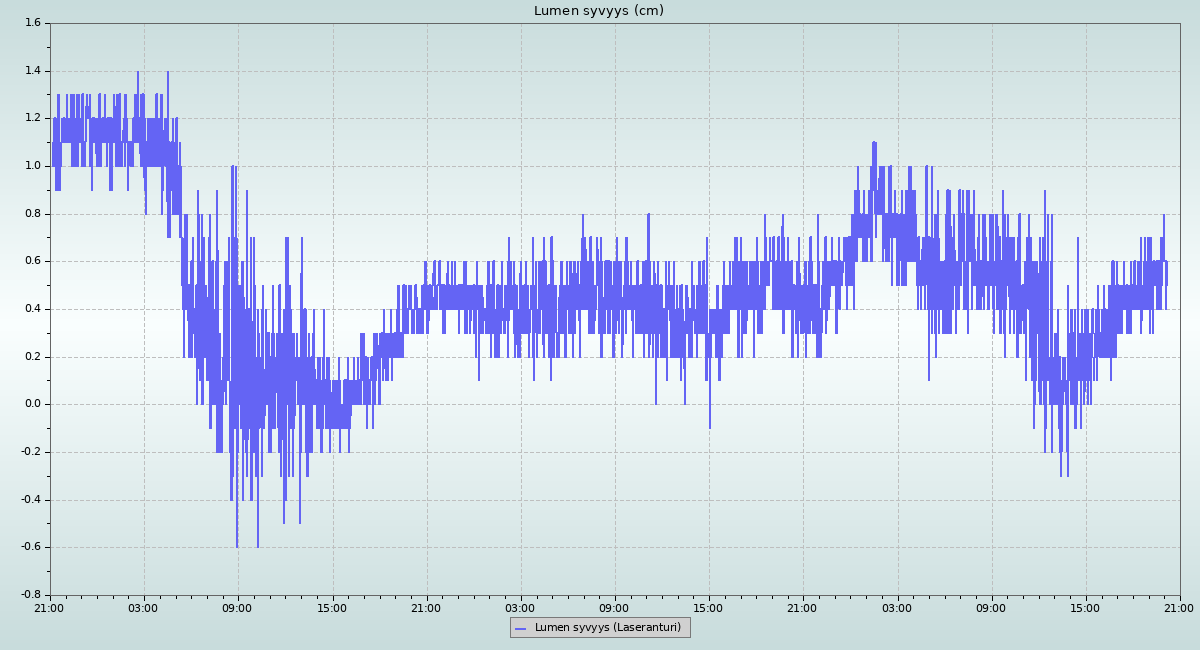This screenshot has height=650, width=1200.
Task: Click the 0.8 value on the y-axis
Action: [x=32, y=214]
